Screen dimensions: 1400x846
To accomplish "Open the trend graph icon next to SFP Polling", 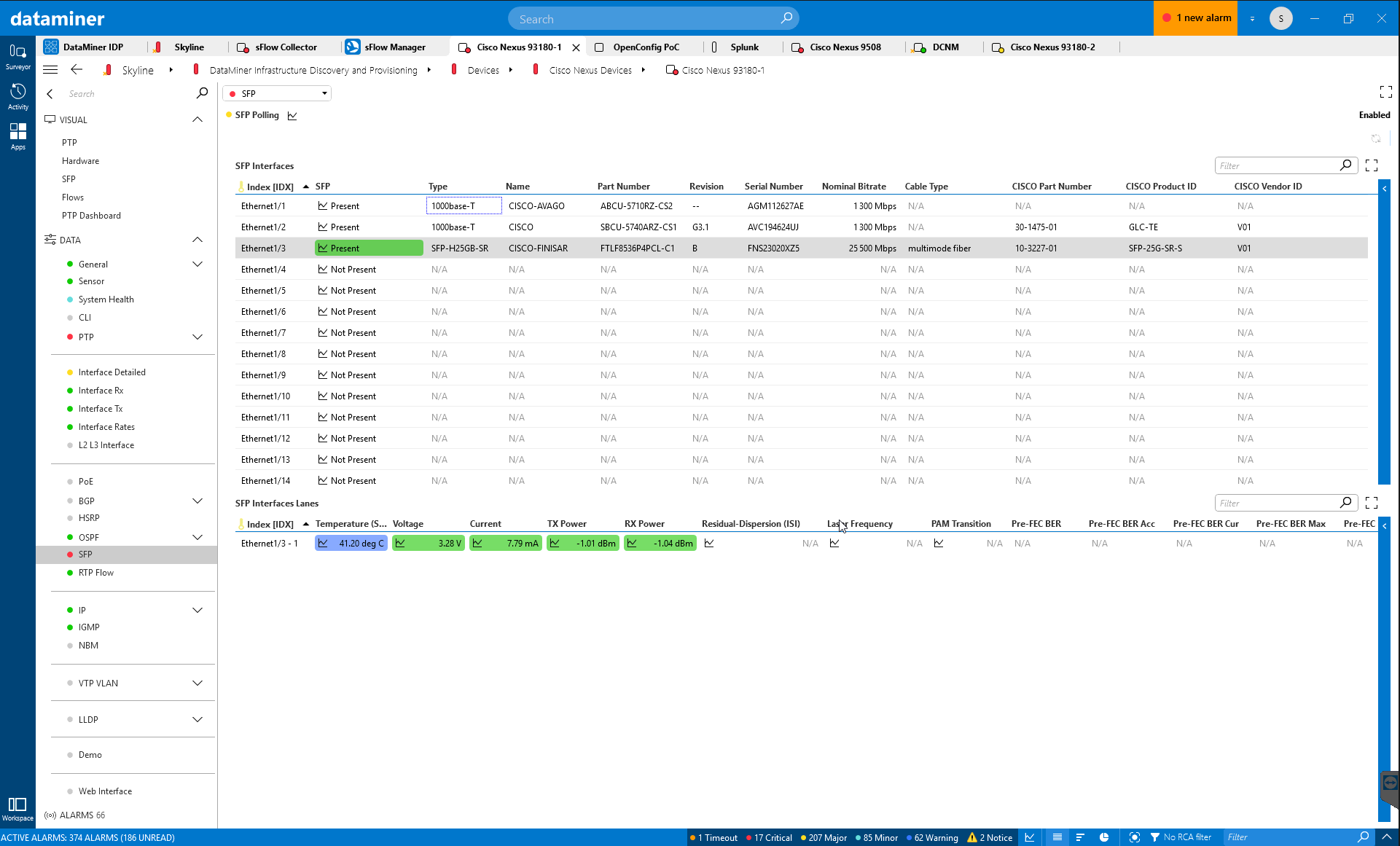I will pyautogui.click(x=292, y=116).
